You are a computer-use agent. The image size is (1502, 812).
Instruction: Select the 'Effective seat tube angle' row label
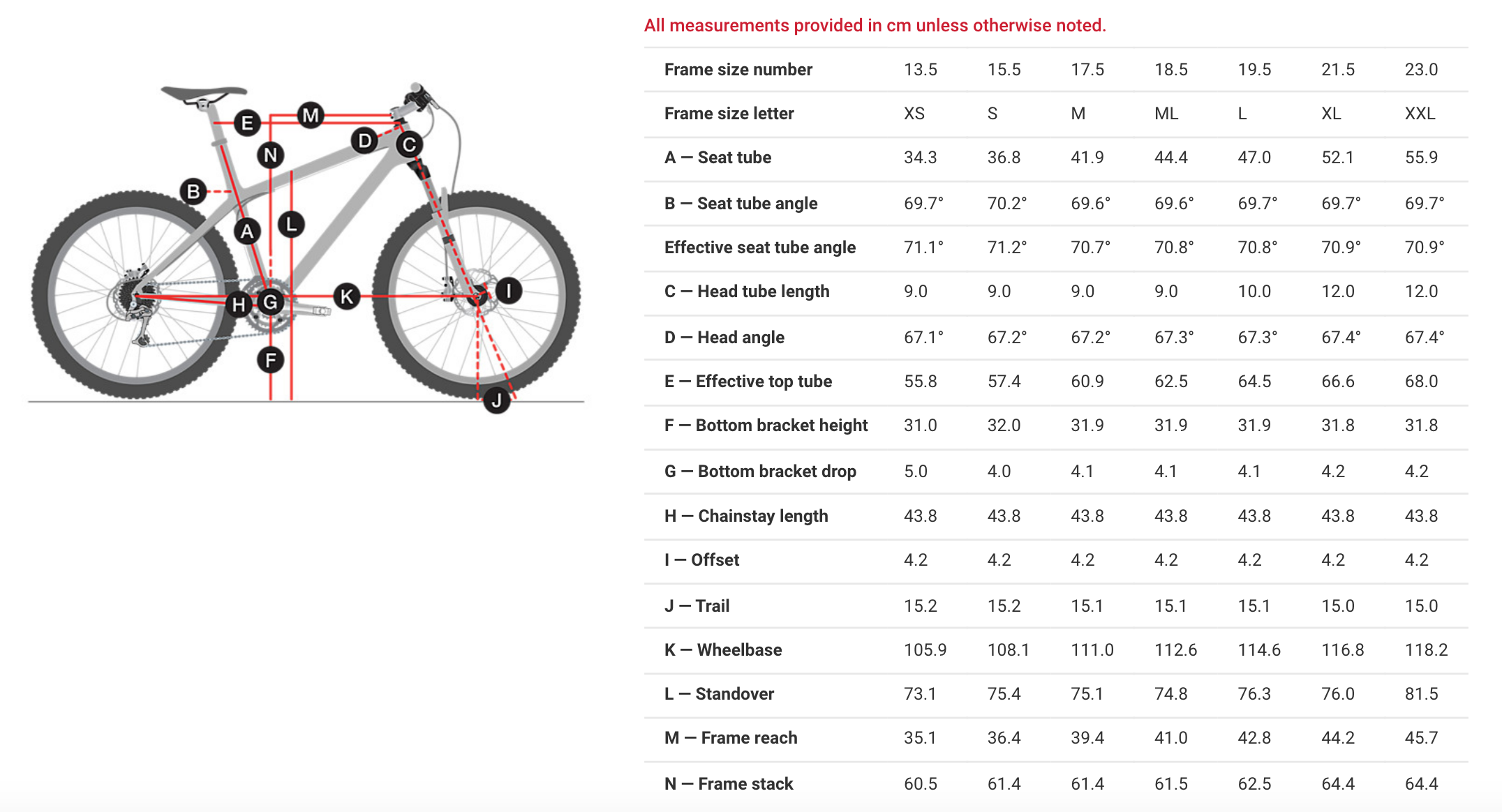[759, 248]
